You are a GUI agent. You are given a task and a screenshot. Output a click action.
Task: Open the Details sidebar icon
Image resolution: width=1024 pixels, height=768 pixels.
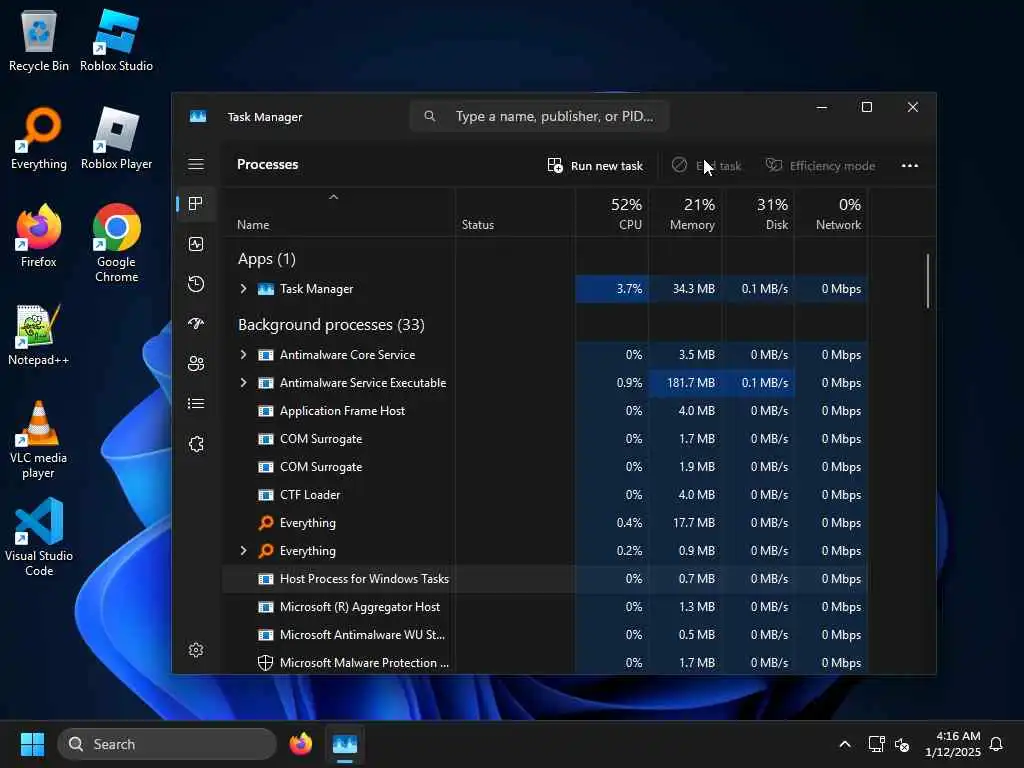pyautogui.click(x=195, y=404)
